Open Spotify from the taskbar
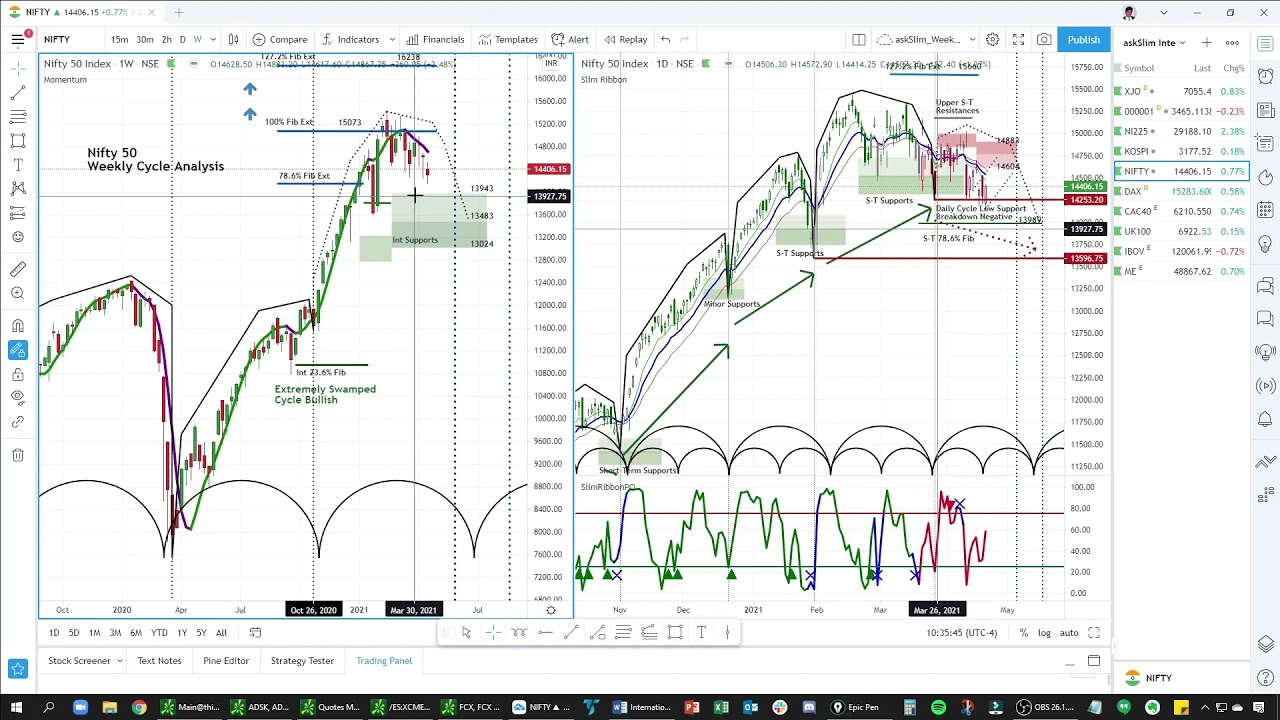This screenshot has height=720, width=1280. click(x=938, y=707)
